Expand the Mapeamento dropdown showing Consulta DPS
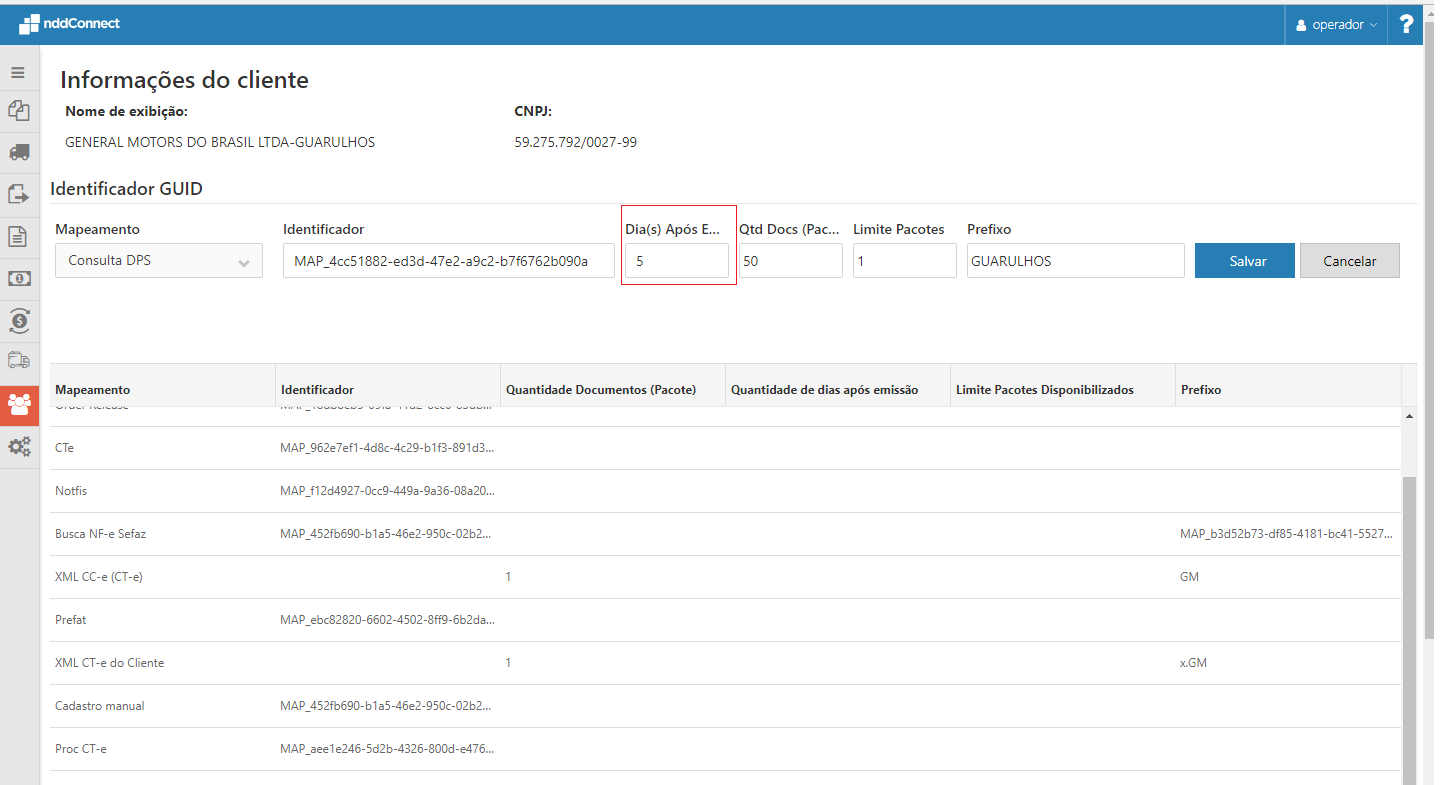The height and width of the screenshot is (785, 1440). click(x=158, y=261)
